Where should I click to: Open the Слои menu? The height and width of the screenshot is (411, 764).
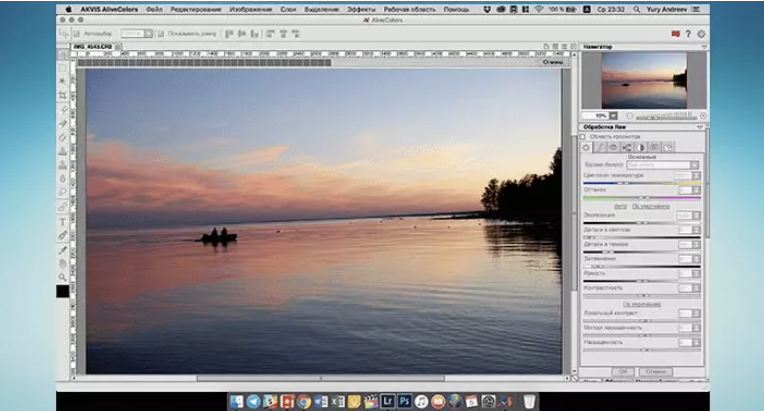pos(288,9)
